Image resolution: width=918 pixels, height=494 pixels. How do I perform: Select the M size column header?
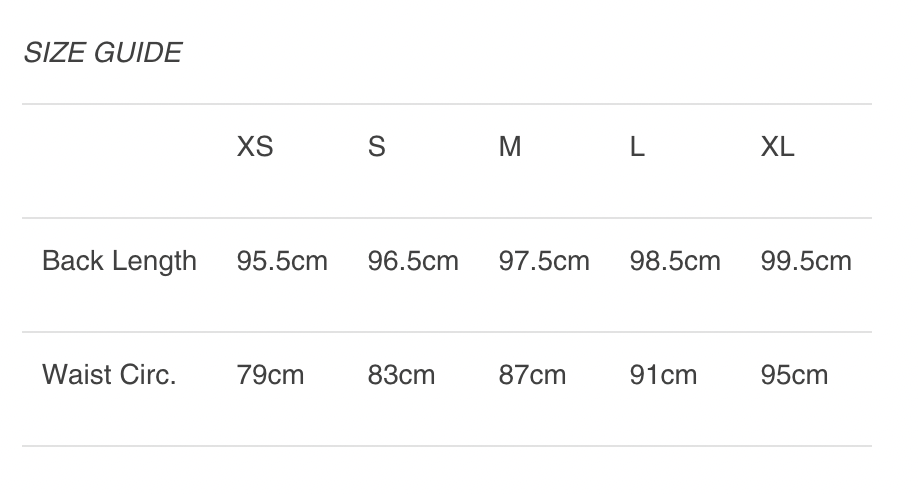510,146
